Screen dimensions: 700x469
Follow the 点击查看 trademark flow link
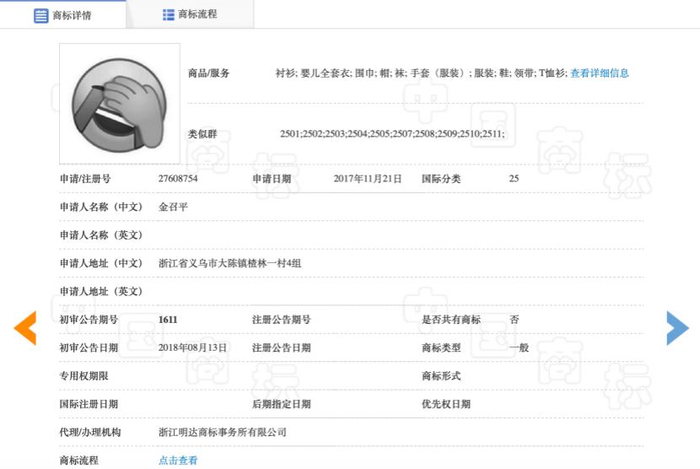click(x=178, y=460)
